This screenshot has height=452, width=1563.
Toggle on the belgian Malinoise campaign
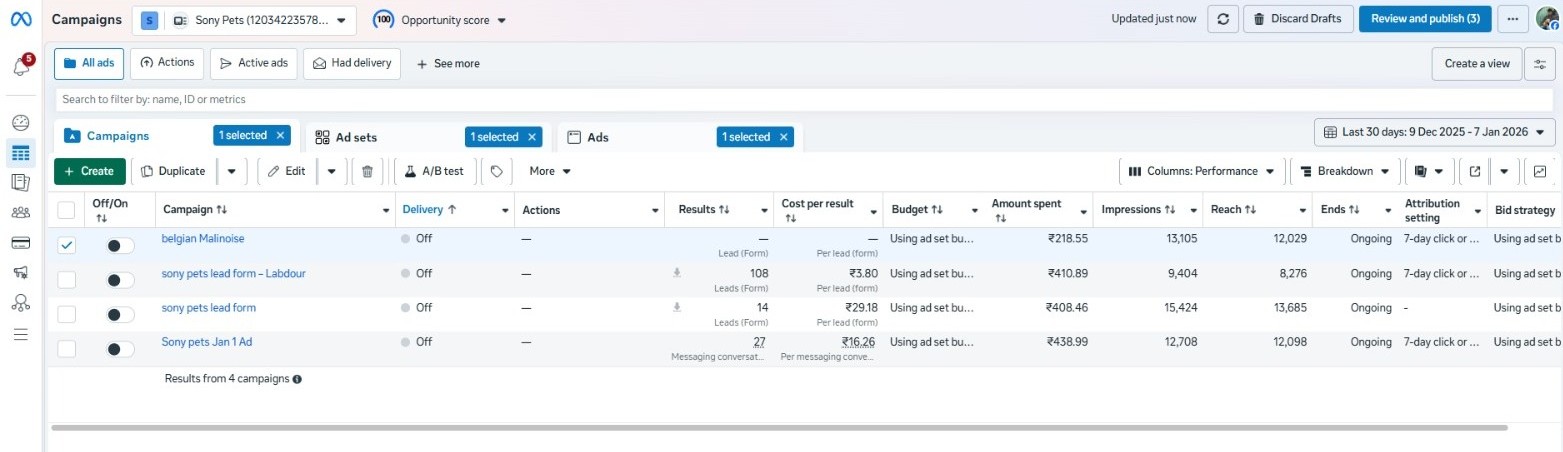tap(120, 246)
